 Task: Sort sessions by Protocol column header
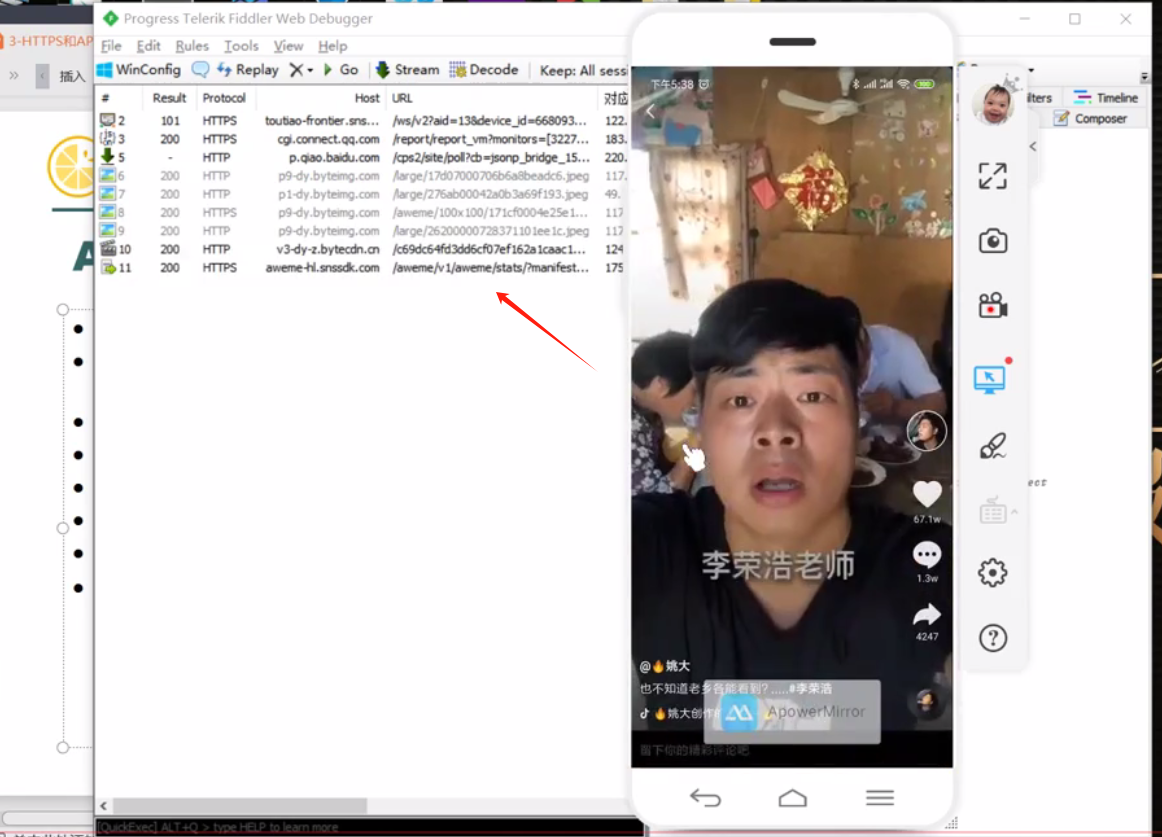(x=224, y=98)
